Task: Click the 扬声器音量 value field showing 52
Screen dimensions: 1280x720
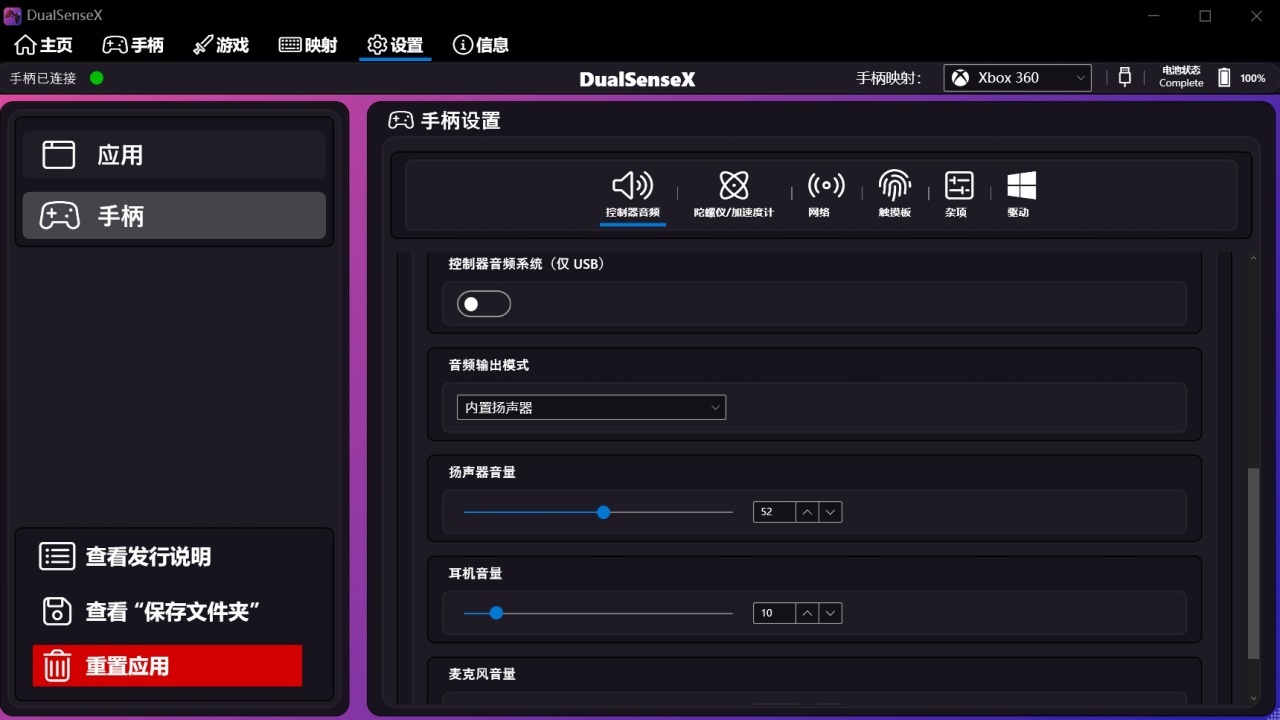Action: [774, 512]
